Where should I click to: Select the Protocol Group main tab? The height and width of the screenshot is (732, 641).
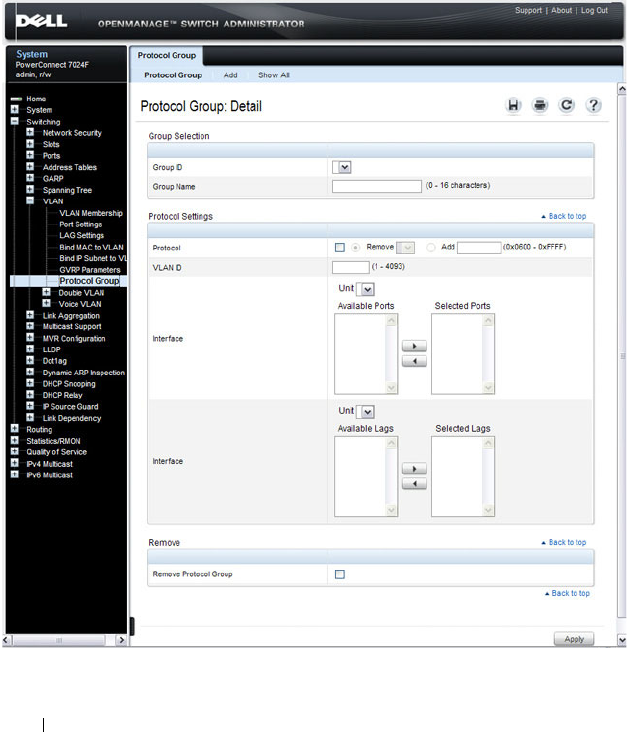coord(167,56)
